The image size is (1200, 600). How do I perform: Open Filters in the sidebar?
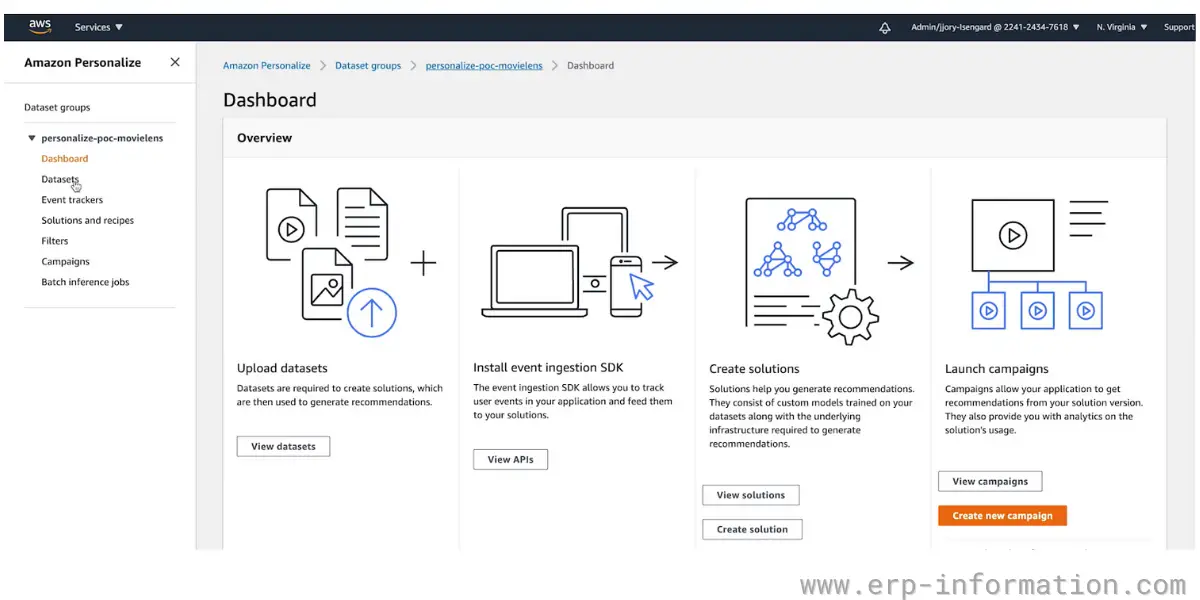(x=55, y=241)
